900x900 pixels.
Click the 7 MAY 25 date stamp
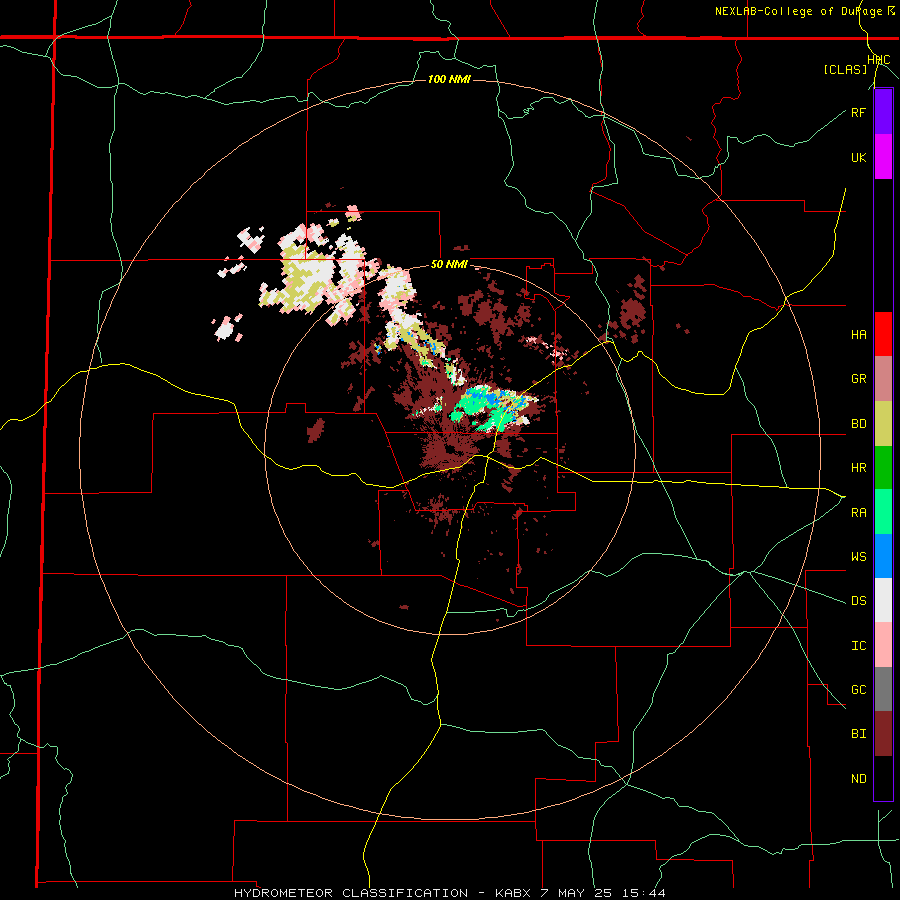pyautogui.click(x=576, y=893)
